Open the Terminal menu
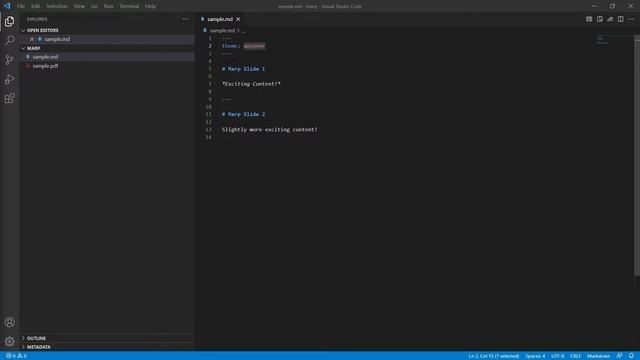 (x=129, y=6)
